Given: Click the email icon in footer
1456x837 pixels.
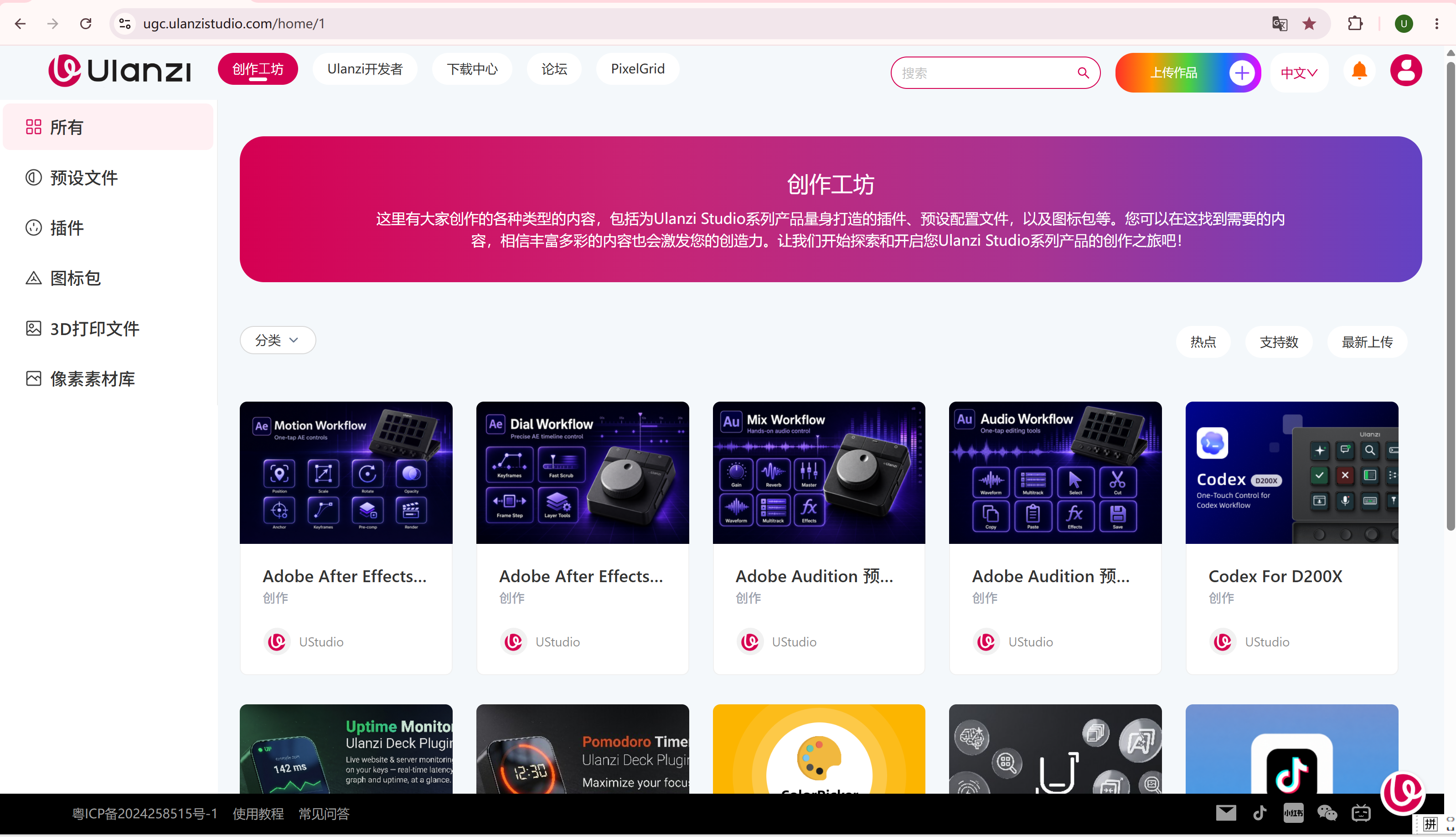Looking at the screenshot, I should [1226, 813].
